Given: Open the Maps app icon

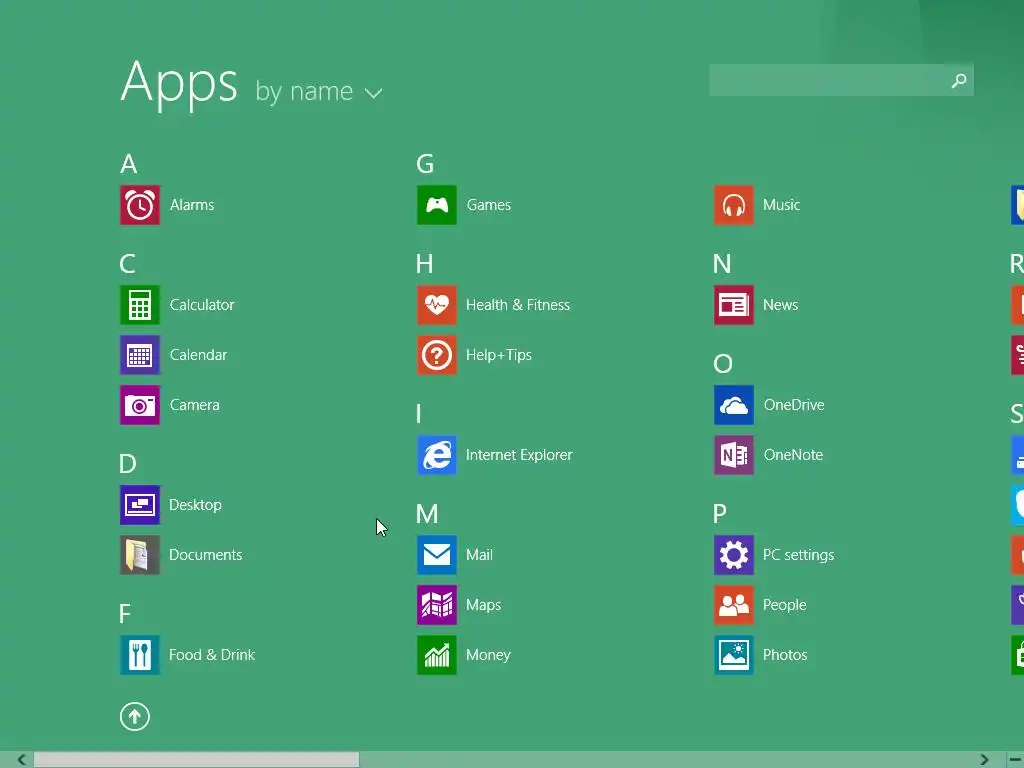Looking at the screenshot, I should [x=437, y=605].
